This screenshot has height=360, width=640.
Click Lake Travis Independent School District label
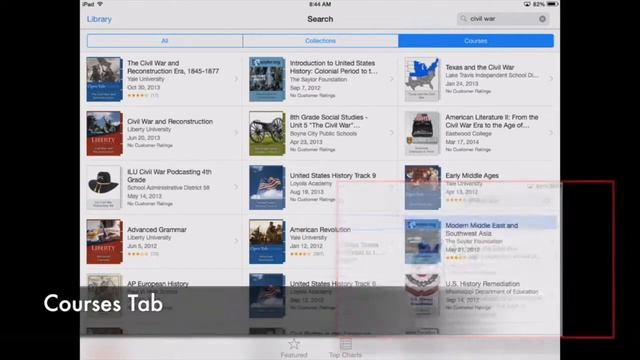tap(492, 76)
